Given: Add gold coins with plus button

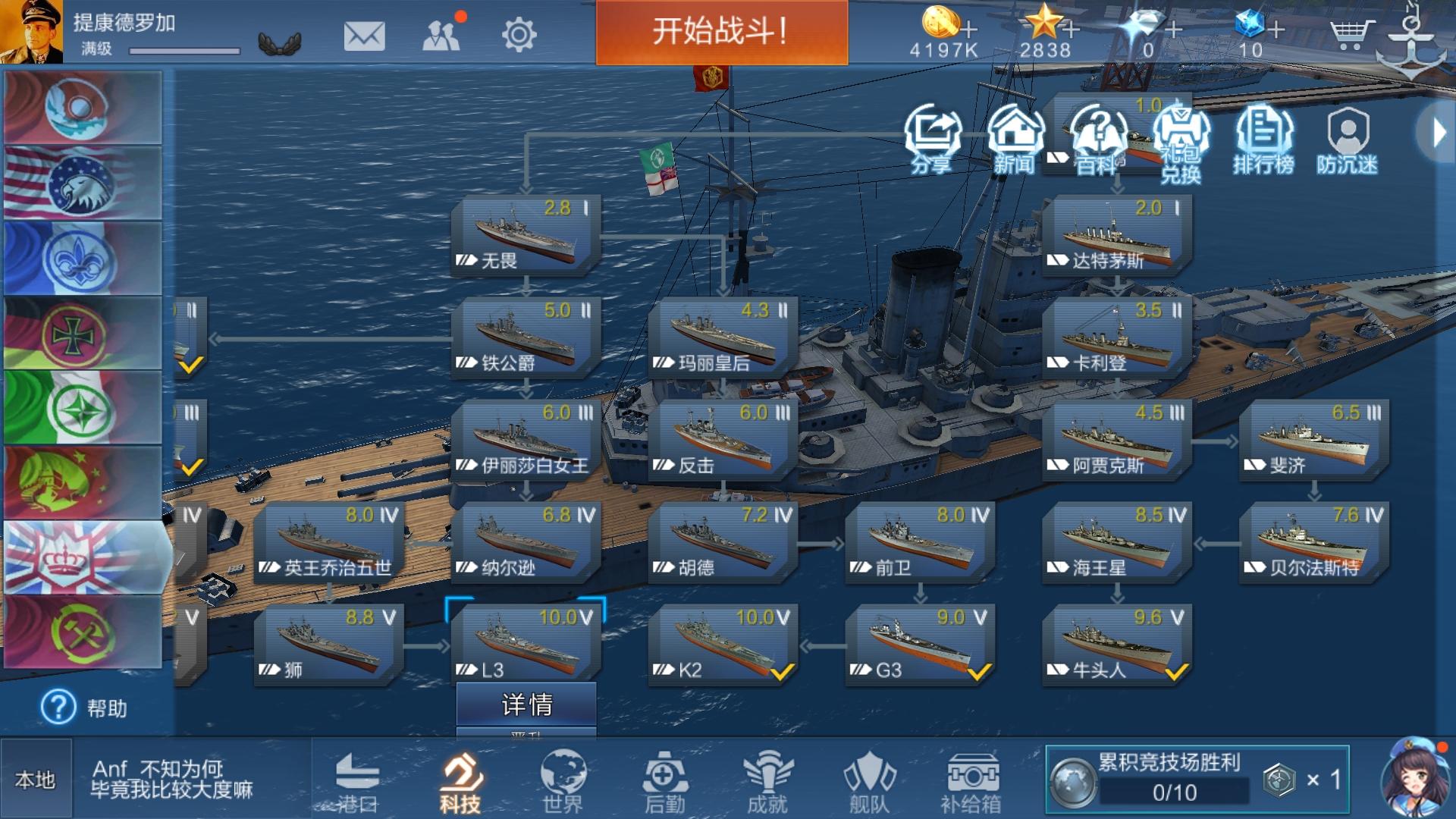Looking at the screenshot, I should click(969, 30).
